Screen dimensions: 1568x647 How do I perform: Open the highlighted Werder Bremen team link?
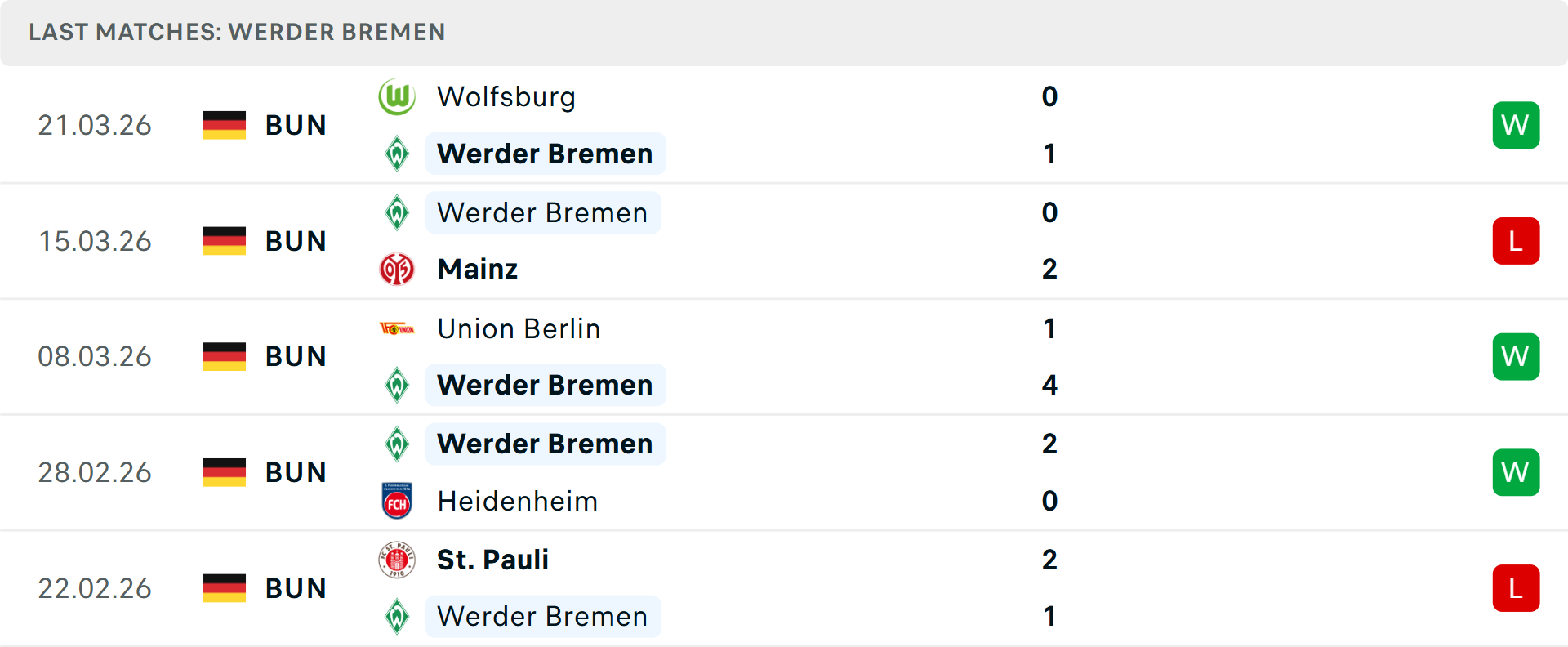click(545, 153)
